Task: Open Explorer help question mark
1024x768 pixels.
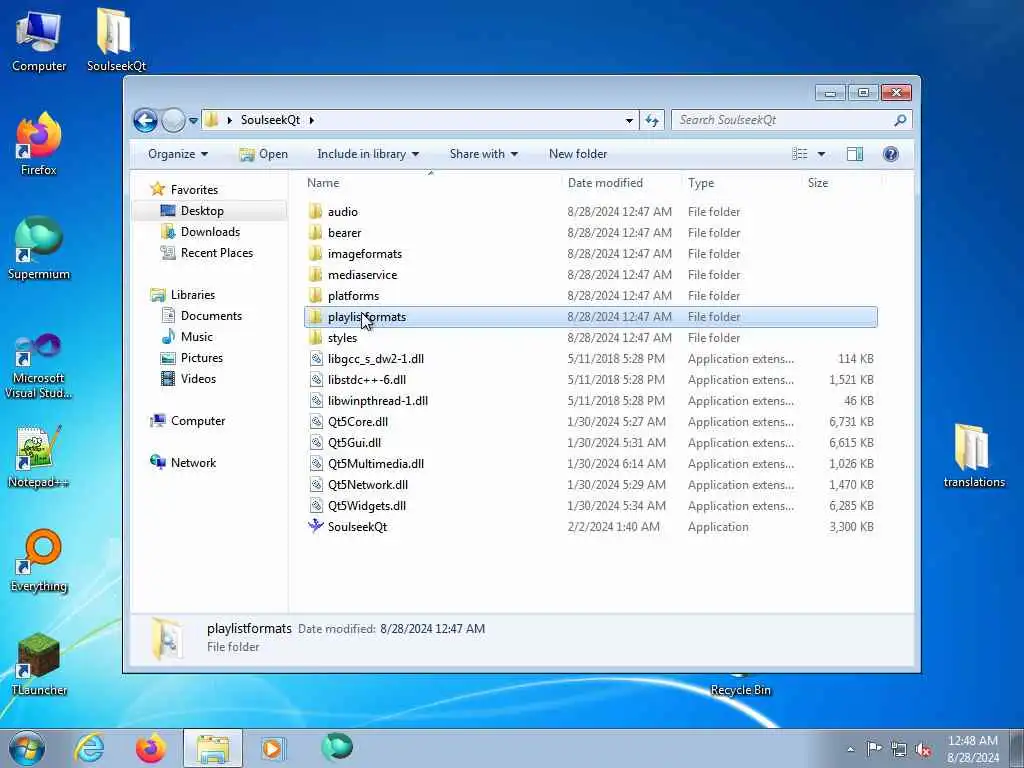Action: pyautogui.click(x=891, y=154)
